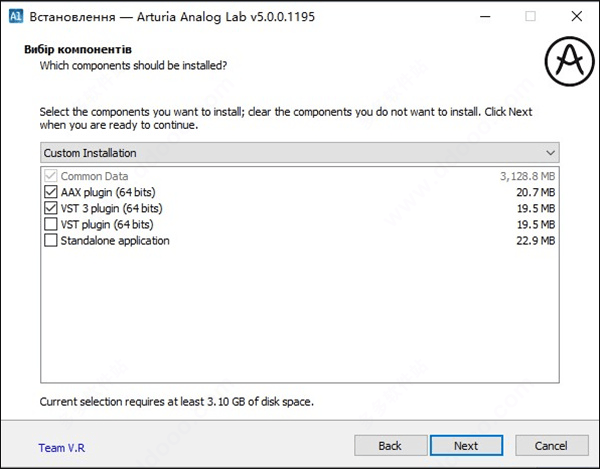Click the maximize window button
Viewport: 600px width, 469px height.
[x=530, y=16]
